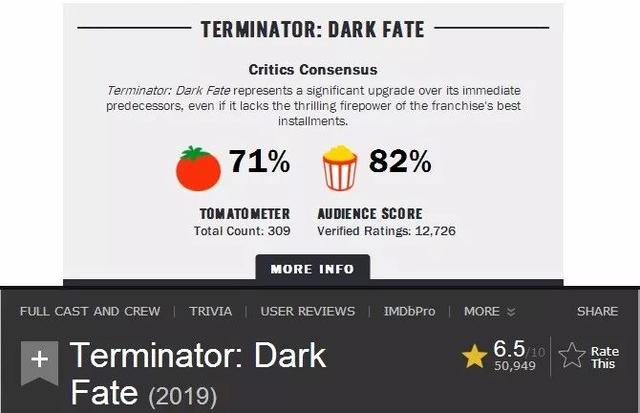Open FULL CAST AND CREW link
This screenshot has height=413, width=640.
[90, 311]
